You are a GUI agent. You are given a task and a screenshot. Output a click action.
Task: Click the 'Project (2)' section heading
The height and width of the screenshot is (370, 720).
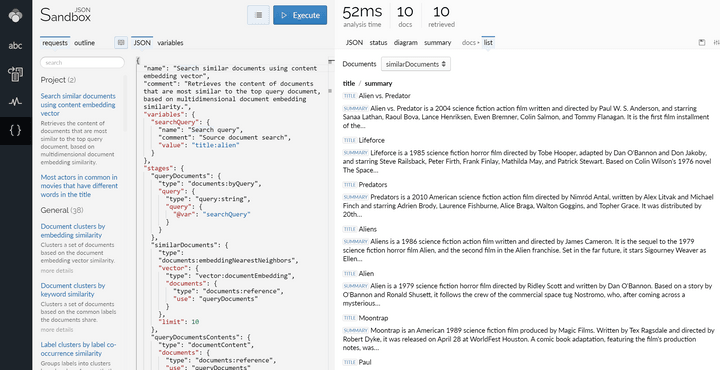click(58, 80)
